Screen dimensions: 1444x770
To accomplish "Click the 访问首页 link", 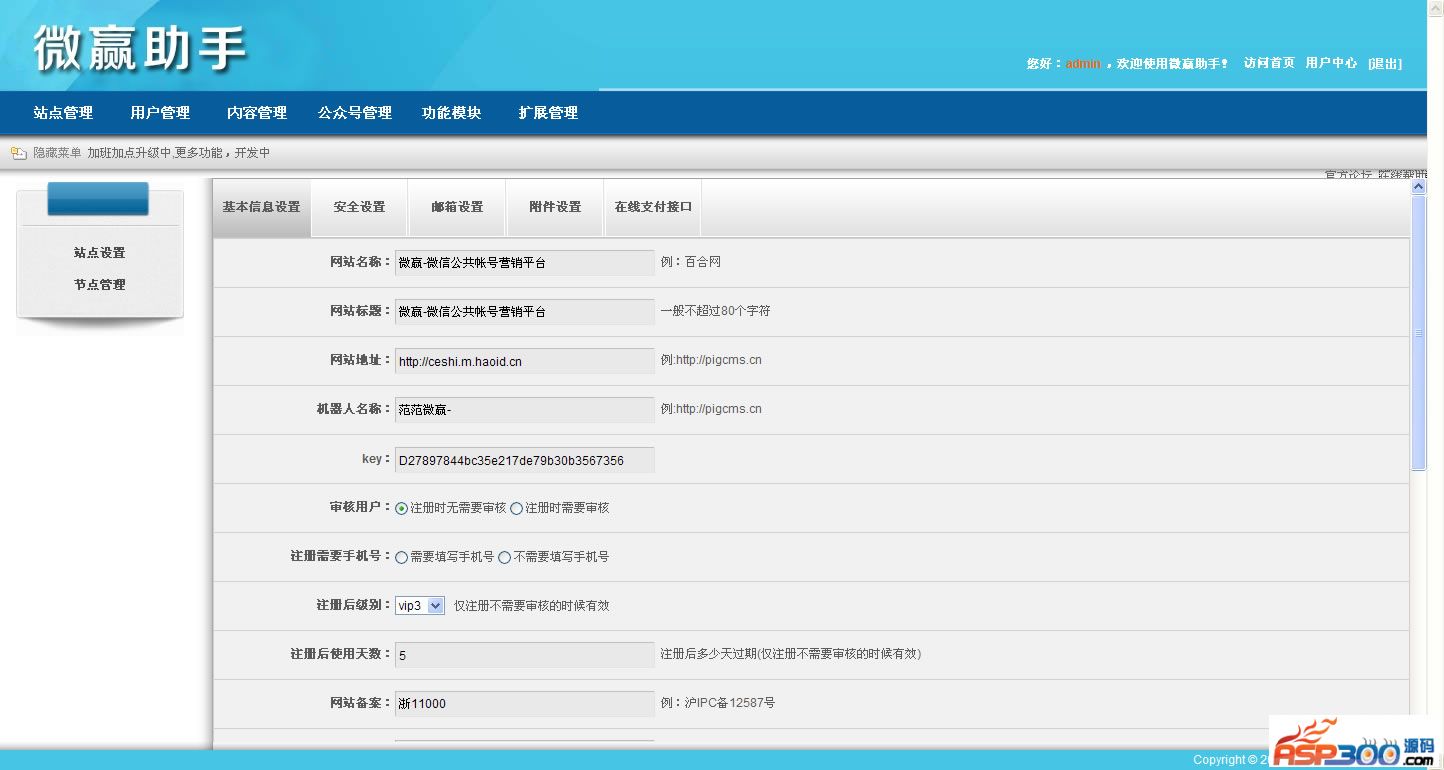I will [1269, 63].
